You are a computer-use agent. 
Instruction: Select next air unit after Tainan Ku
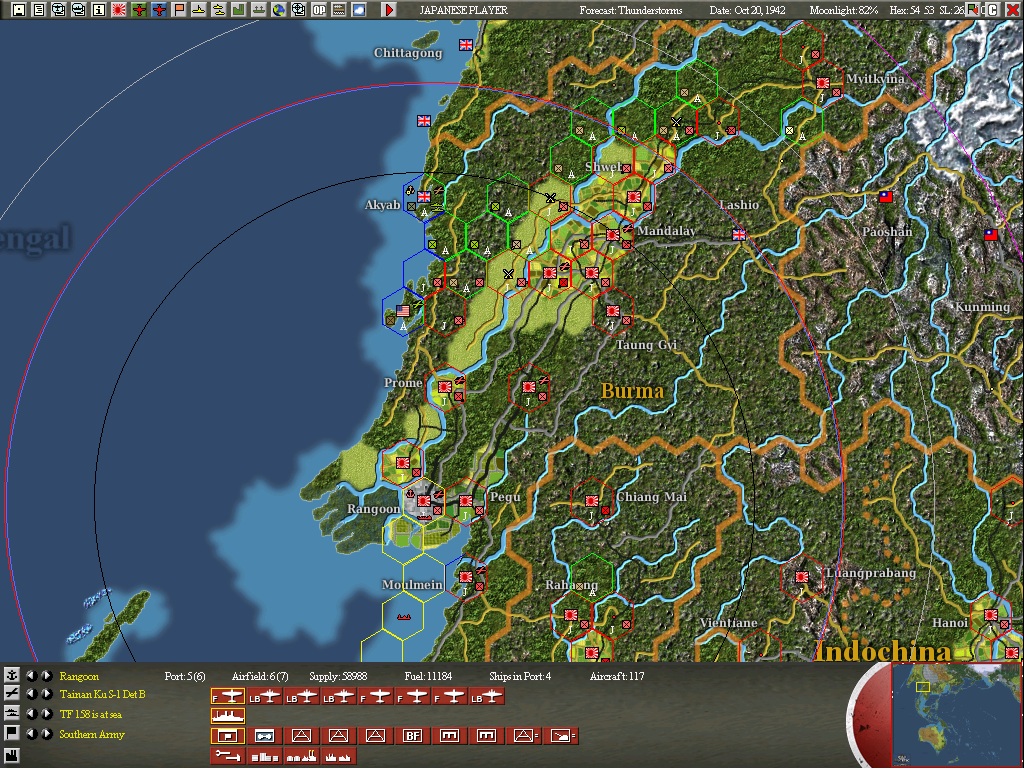(47, 693)
